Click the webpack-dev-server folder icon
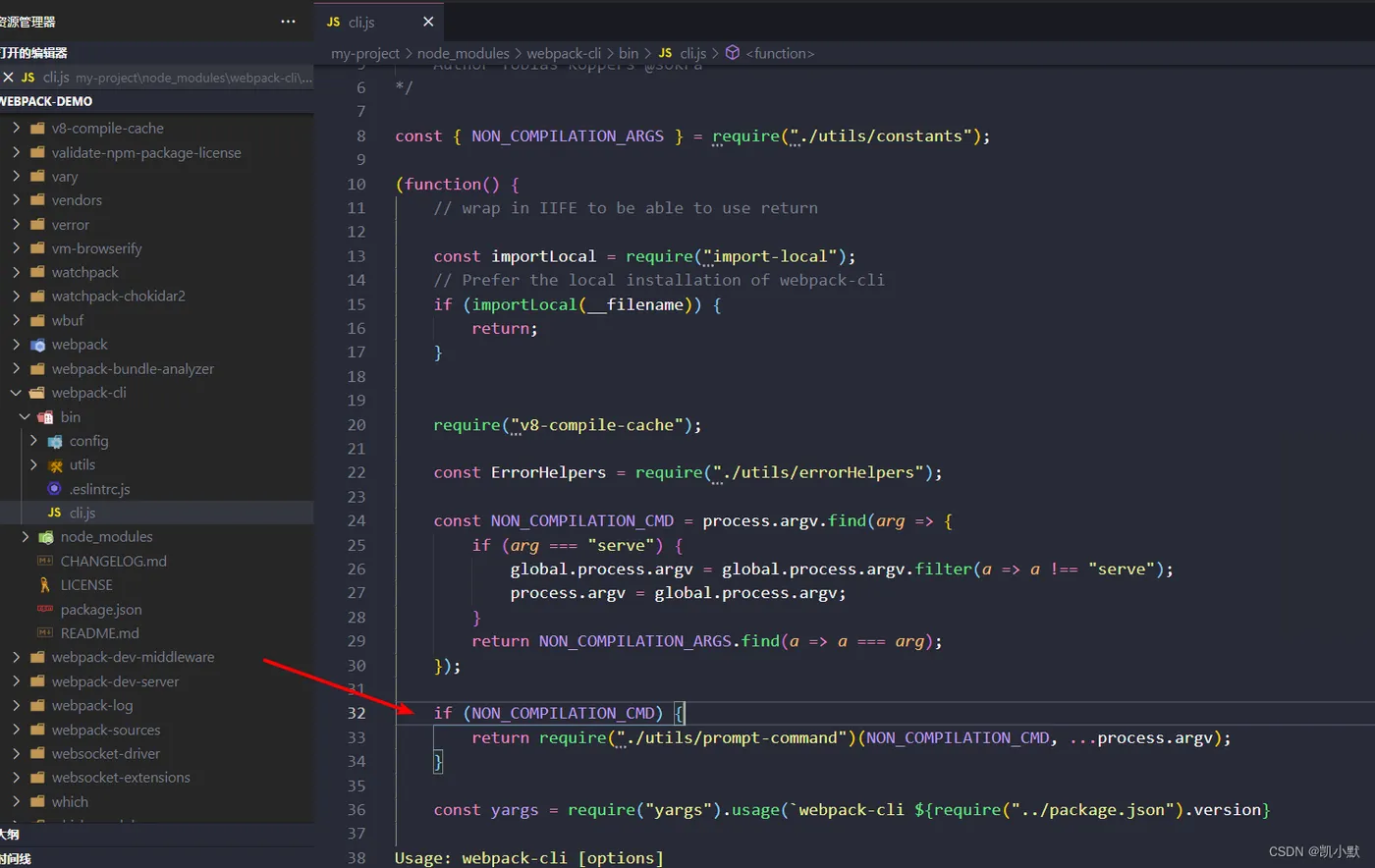This screenshot has width=1375, height=868. (x=37, y=681)
